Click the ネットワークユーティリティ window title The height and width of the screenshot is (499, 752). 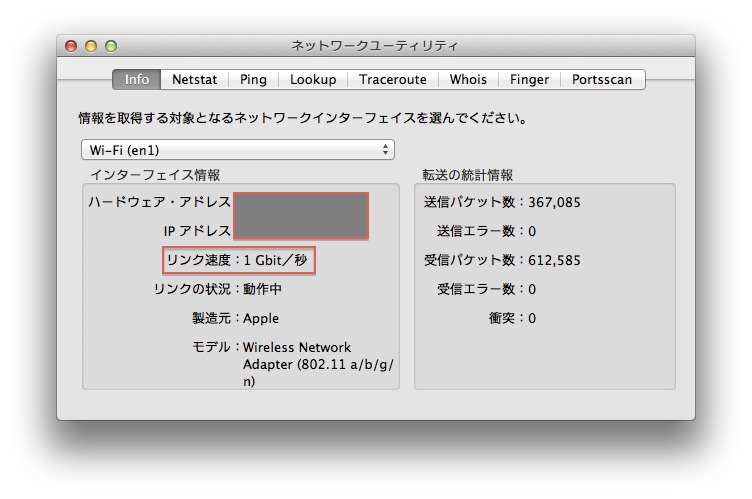(x=375, y=46)
